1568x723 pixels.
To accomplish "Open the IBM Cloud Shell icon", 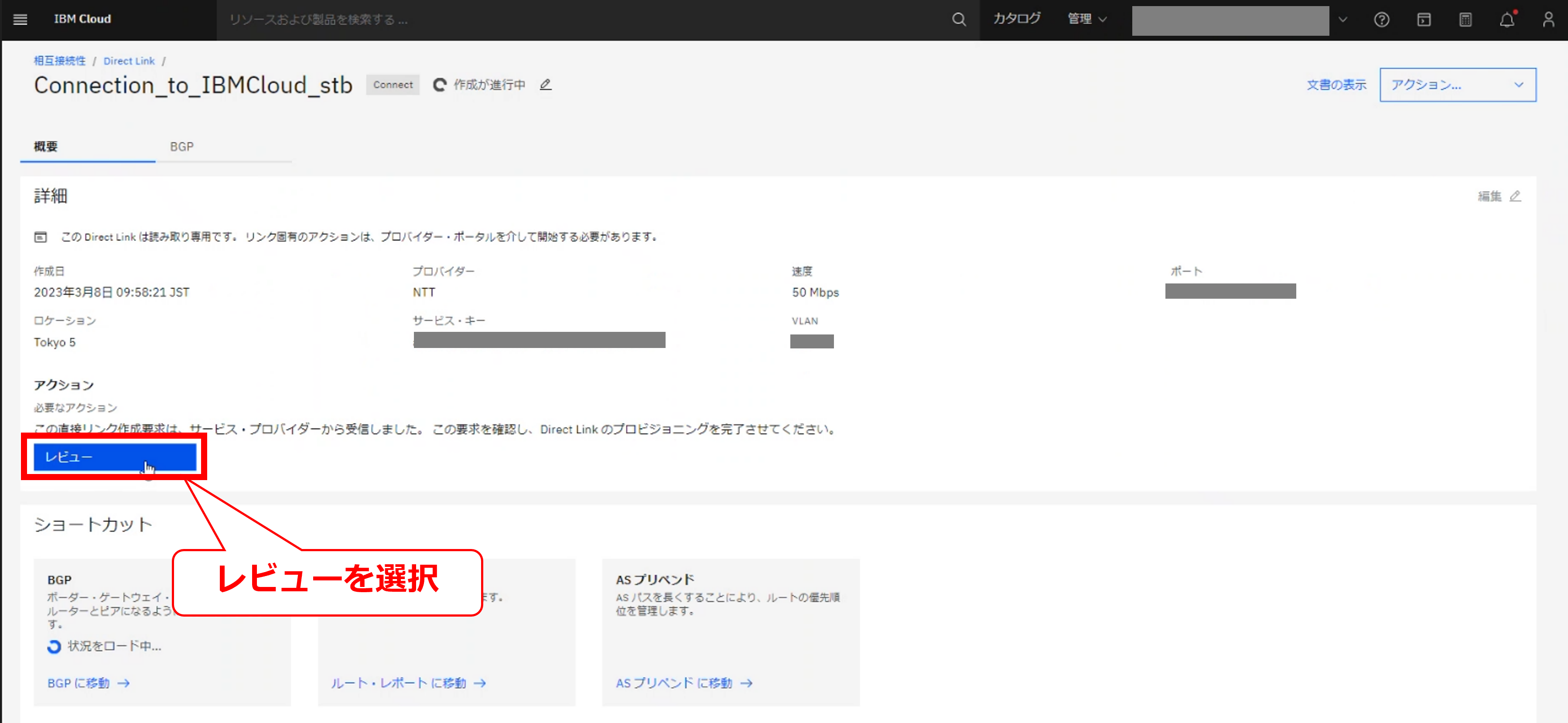I will click(1424, 20).
